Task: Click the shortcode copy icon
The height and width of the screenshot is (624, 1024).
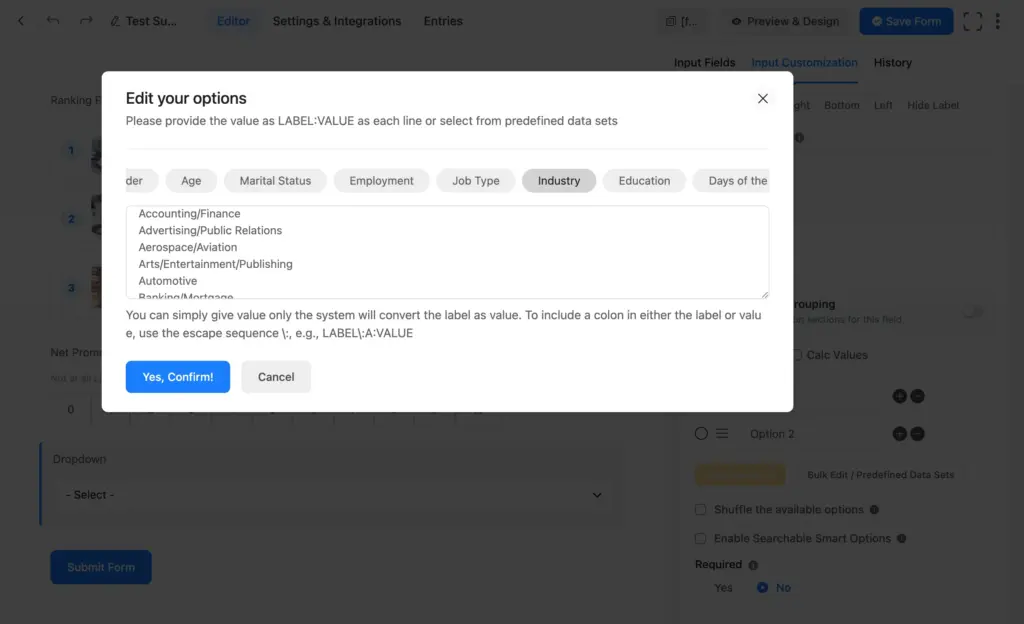Action: (670, 22)
